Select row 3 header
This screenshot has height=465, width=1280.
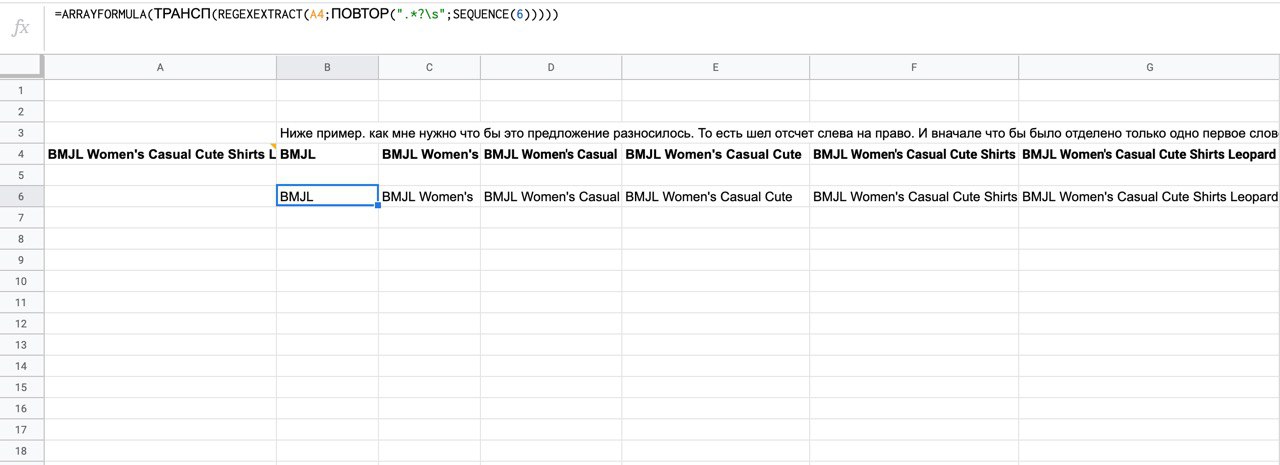[x=22, y=133]
